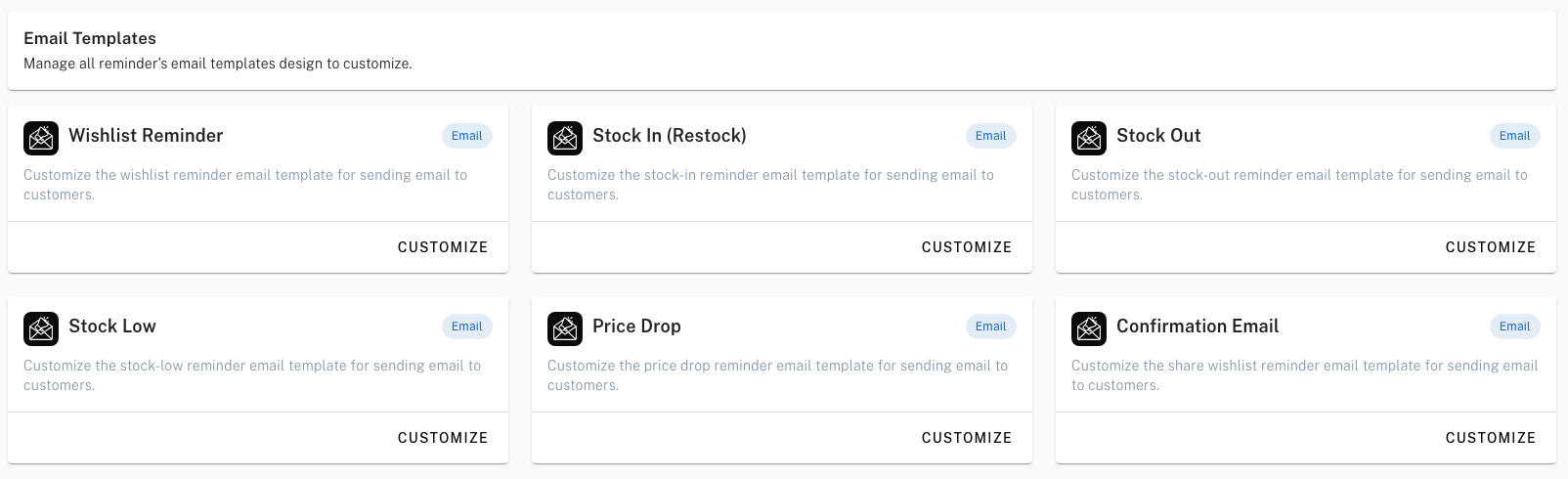Customize the Price Drop email template
This screenshot has width=1568, height=479.
pyautogui.click(x=967, y=438)
